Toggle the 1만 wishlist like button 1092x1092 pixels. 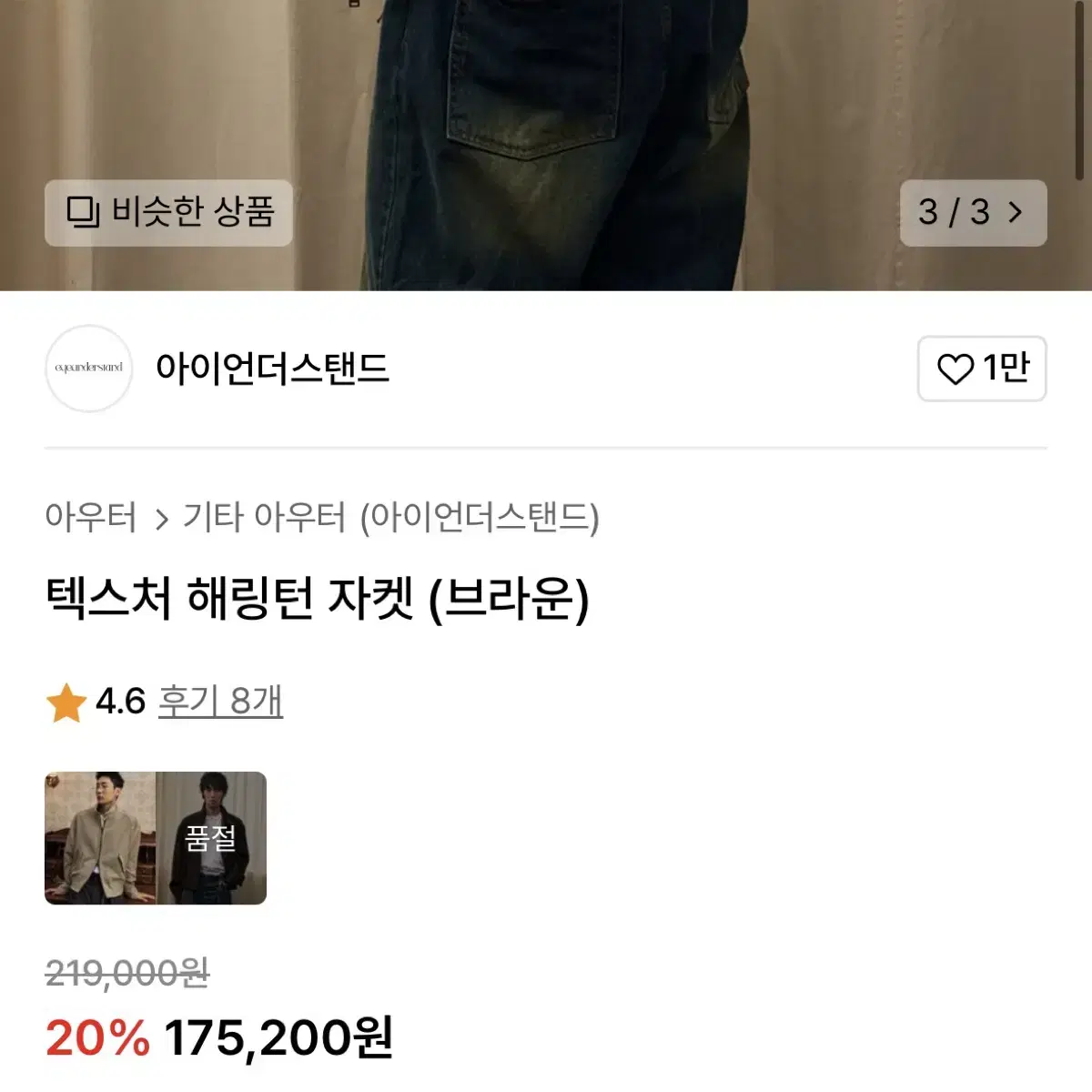point(982,369)
